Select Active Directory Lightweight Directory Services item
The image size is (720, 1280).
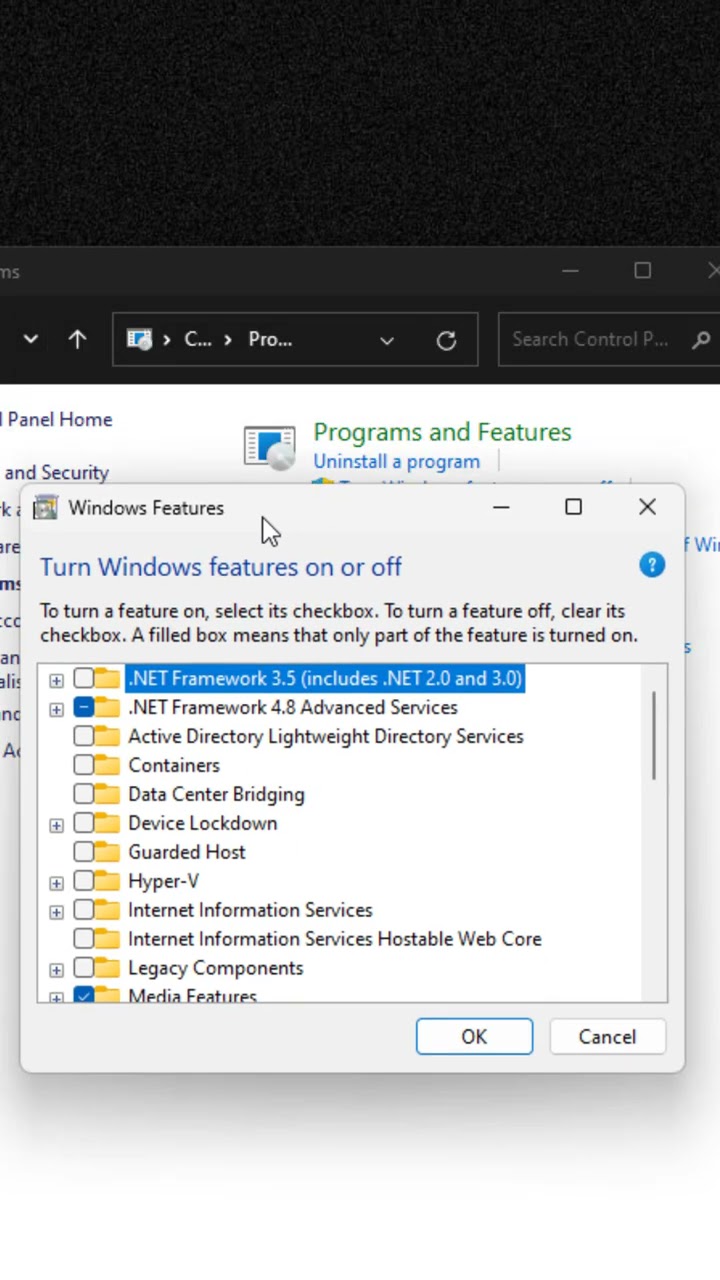pos(325,736)
